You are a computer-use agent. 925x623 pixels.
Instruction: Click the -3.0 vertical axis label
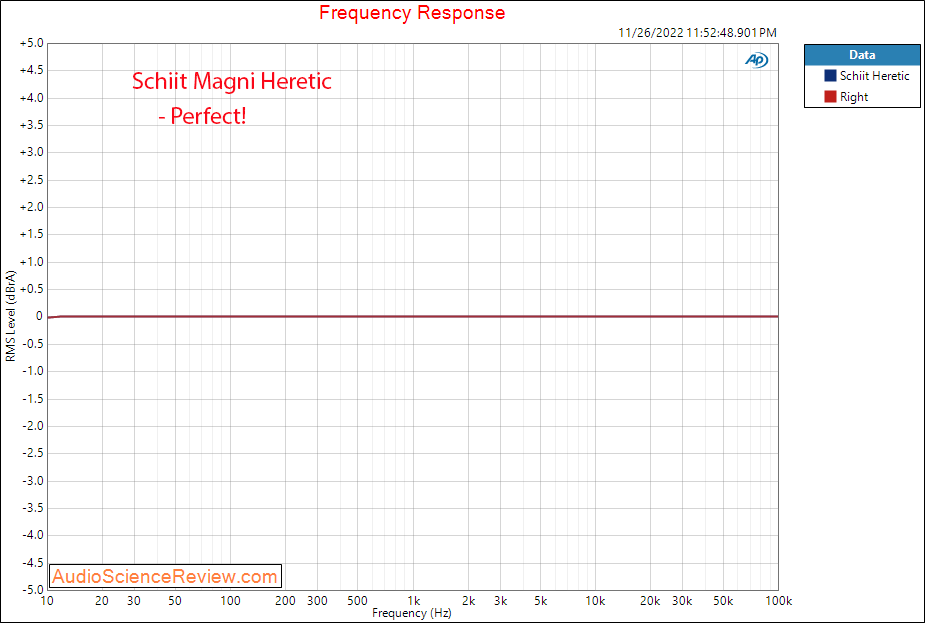click(x=32, y=481)
